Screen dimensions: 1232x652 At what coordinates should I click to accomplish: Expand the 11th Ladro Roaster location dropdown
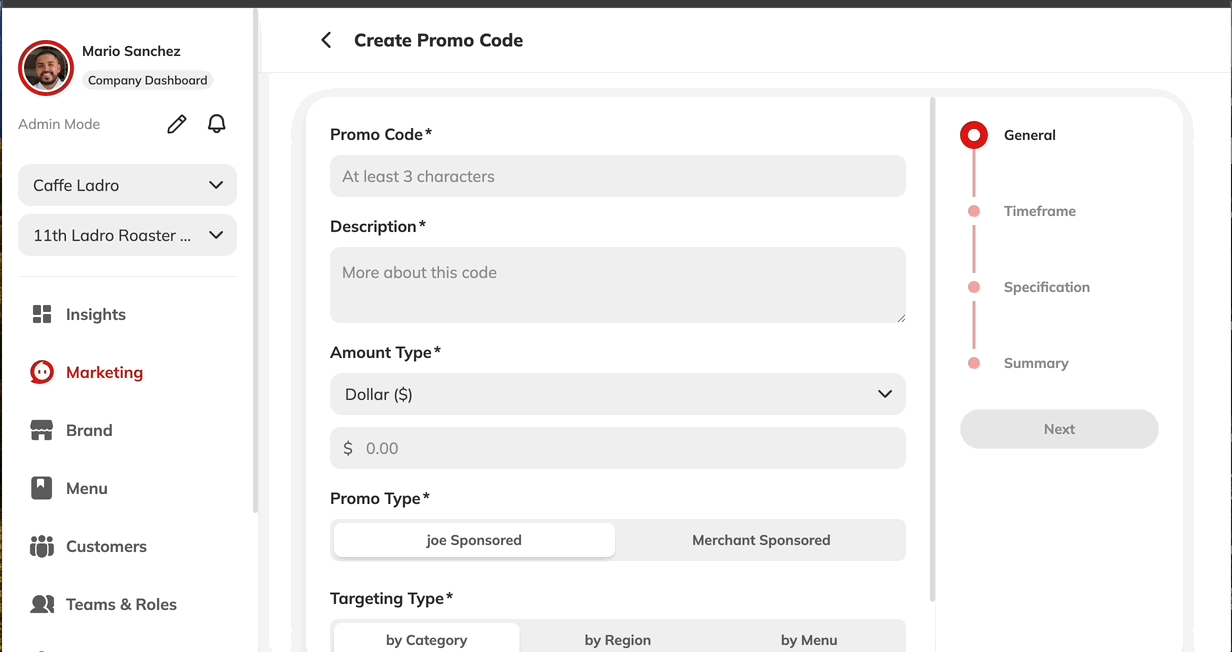127,236
